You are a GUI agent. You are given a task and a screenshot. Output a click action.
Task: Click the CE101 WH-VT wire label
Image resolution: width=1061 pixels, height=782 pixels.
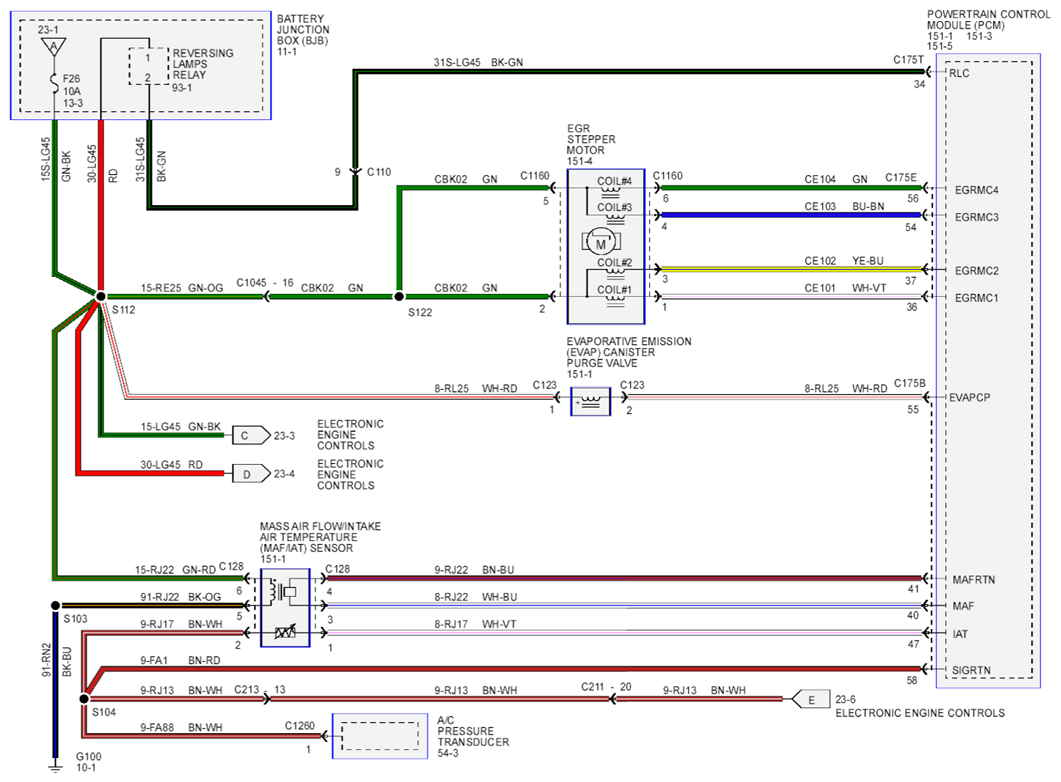pyautogui.click(x=845, y=288)
